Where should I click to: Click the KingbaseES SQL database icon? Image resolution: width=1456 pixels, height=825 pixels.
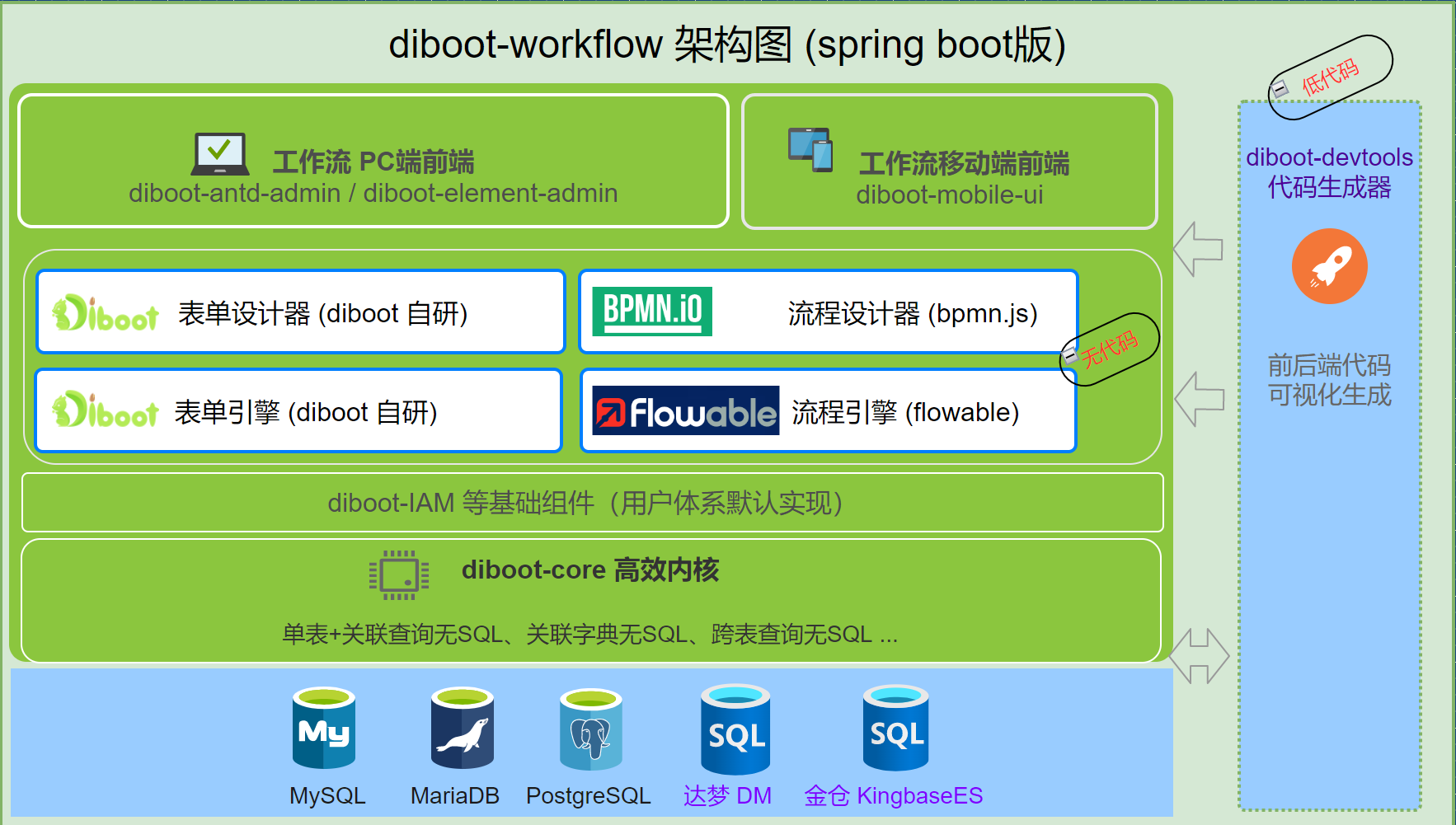[x=895, y=728]
